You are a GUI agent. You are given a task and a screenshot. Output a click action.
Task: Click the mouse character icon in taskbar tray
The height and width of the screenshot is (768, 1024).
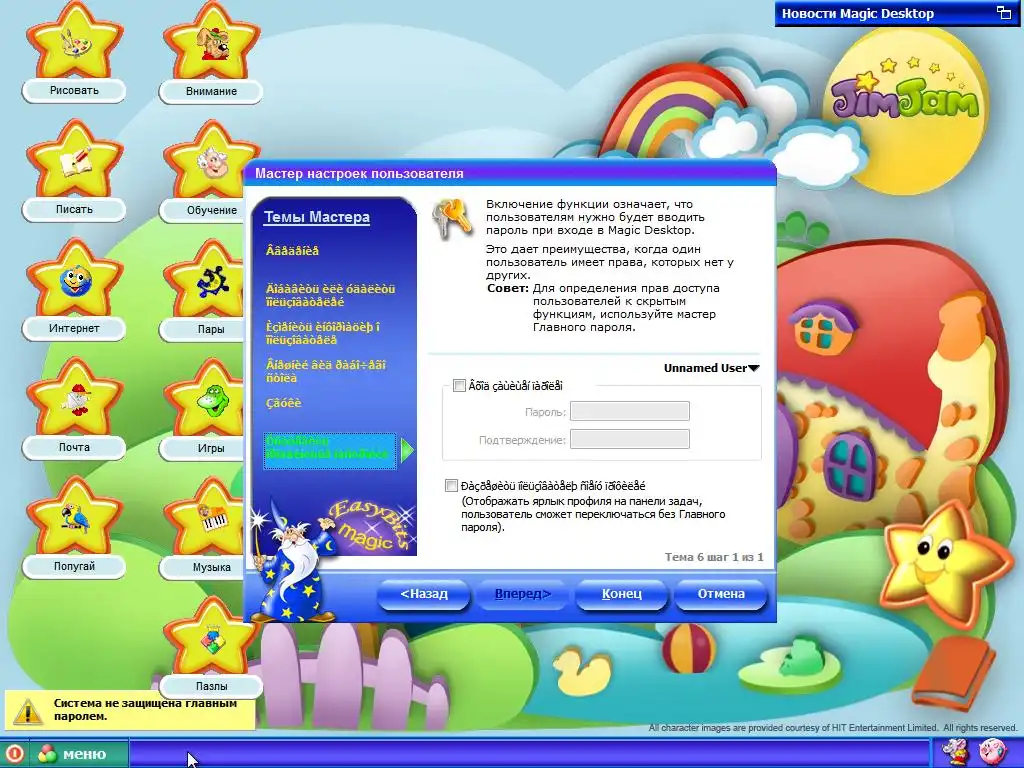pos(954,752)
